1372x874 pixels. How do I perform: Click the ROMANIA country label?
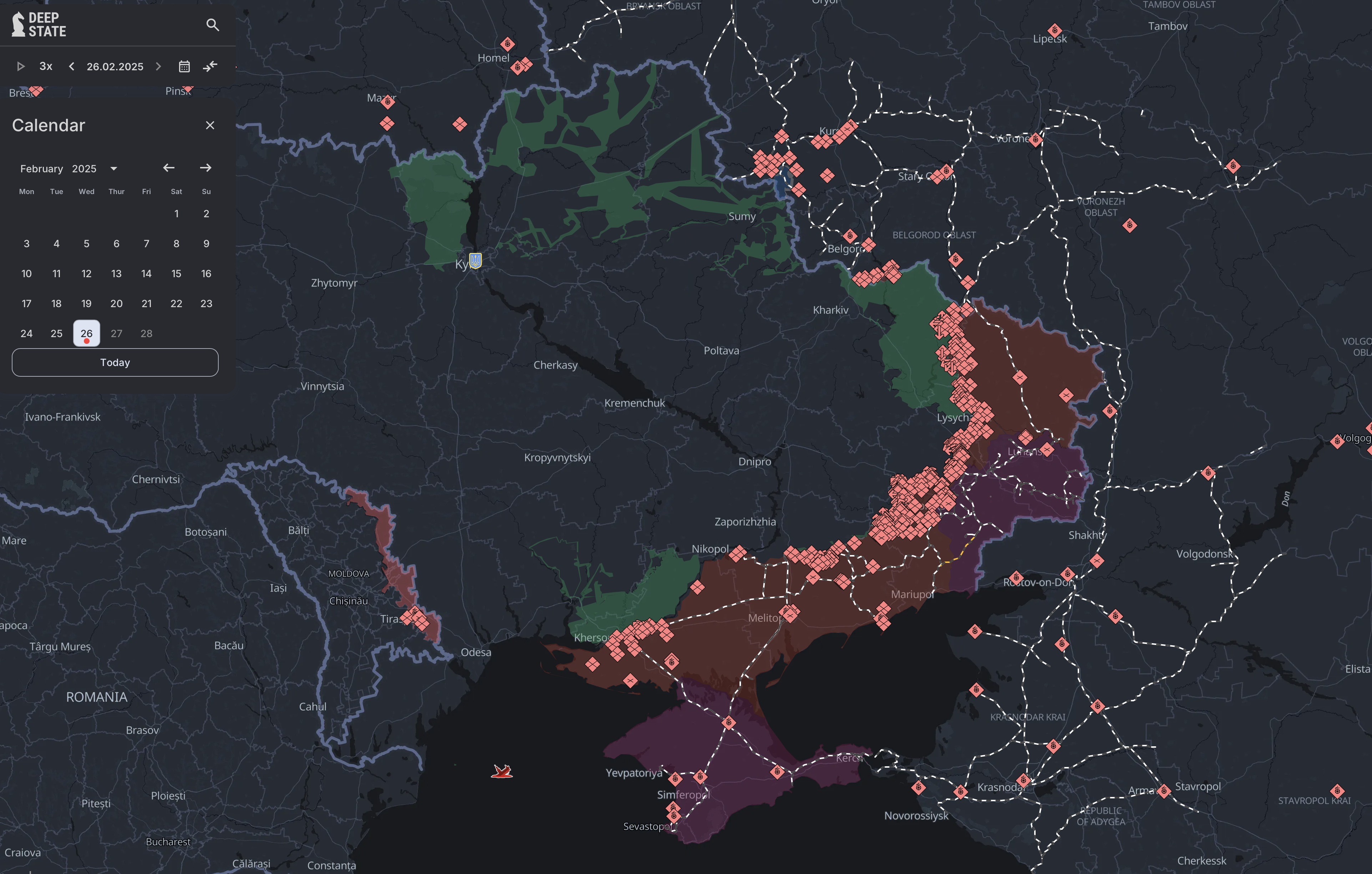(x=97, y=697)
